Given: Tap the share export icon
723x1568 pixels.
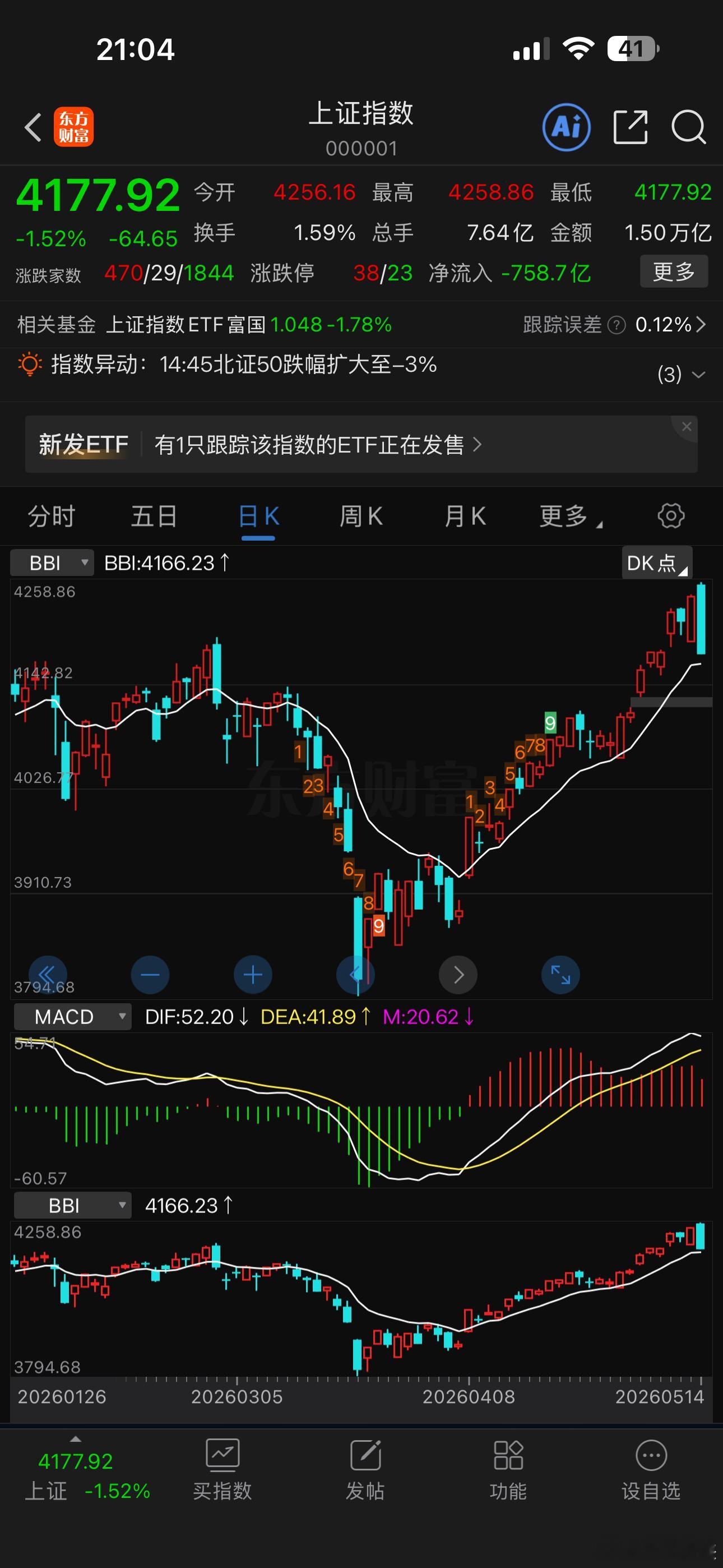Looking at the screenshot, I should point(630,127).
